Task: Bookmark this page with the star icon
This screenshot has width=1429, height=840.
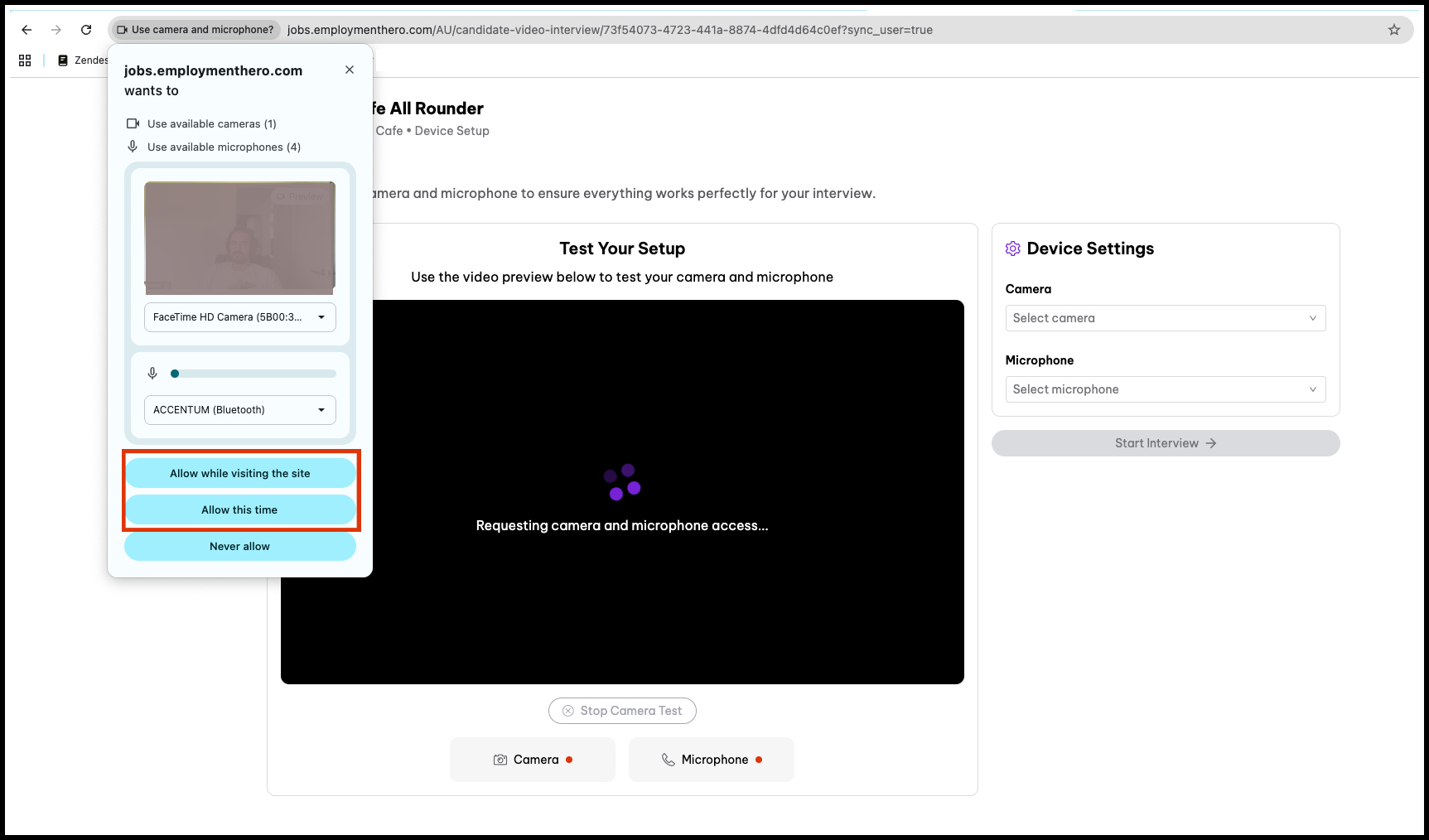Action: [x=1394, y=30]
